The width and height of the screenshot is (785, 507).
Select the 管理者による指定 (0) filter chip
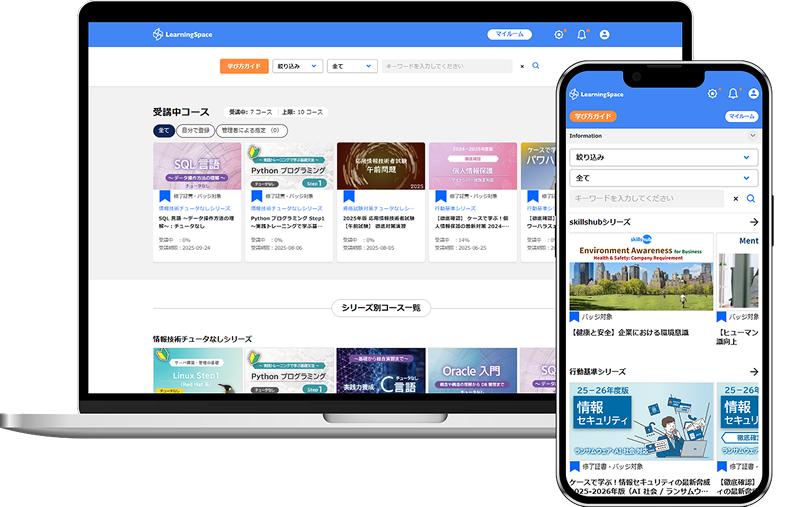coord(253,131)
